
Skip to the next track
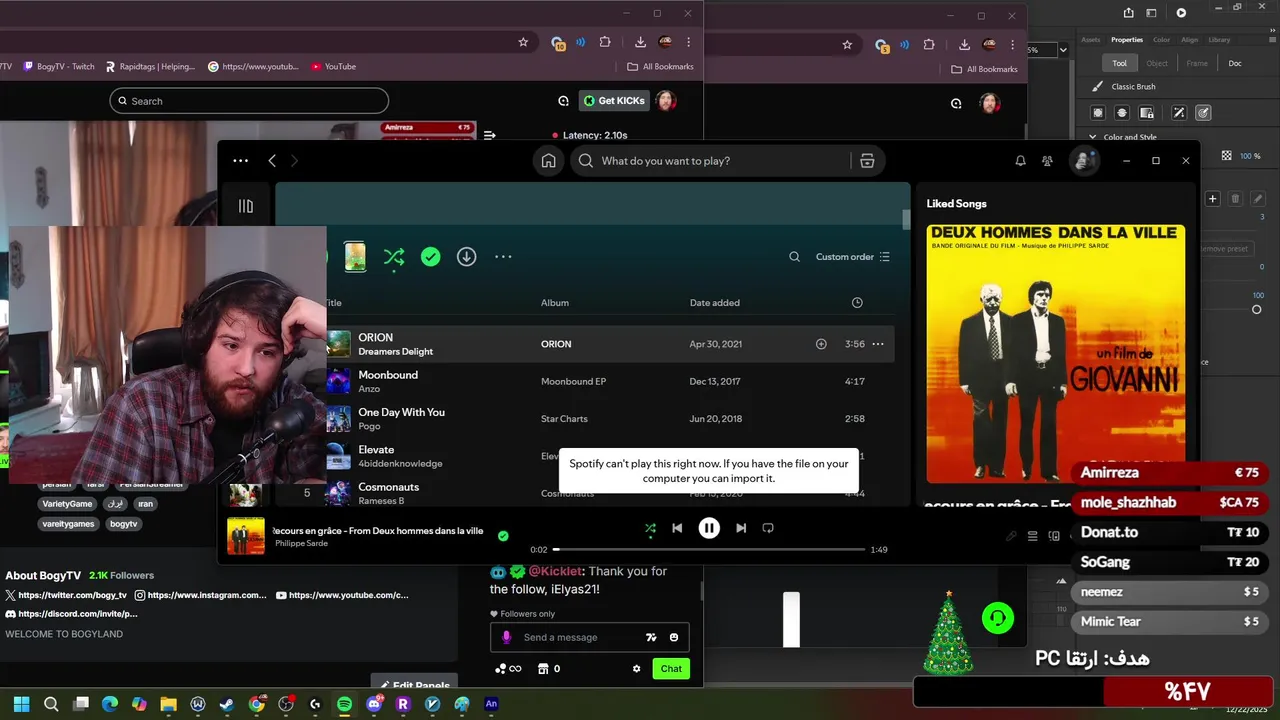[x=741, y=528]
